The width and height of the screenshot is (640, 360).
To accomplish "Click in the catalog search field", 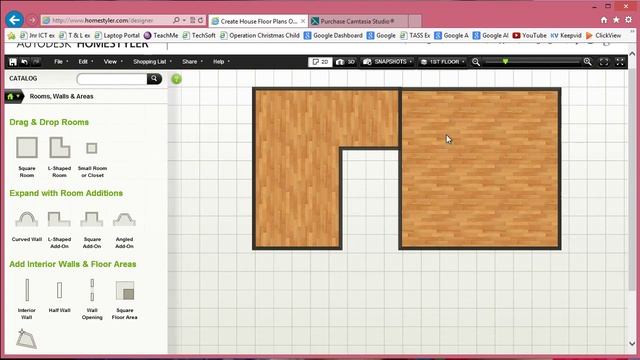I will point(111,79).
